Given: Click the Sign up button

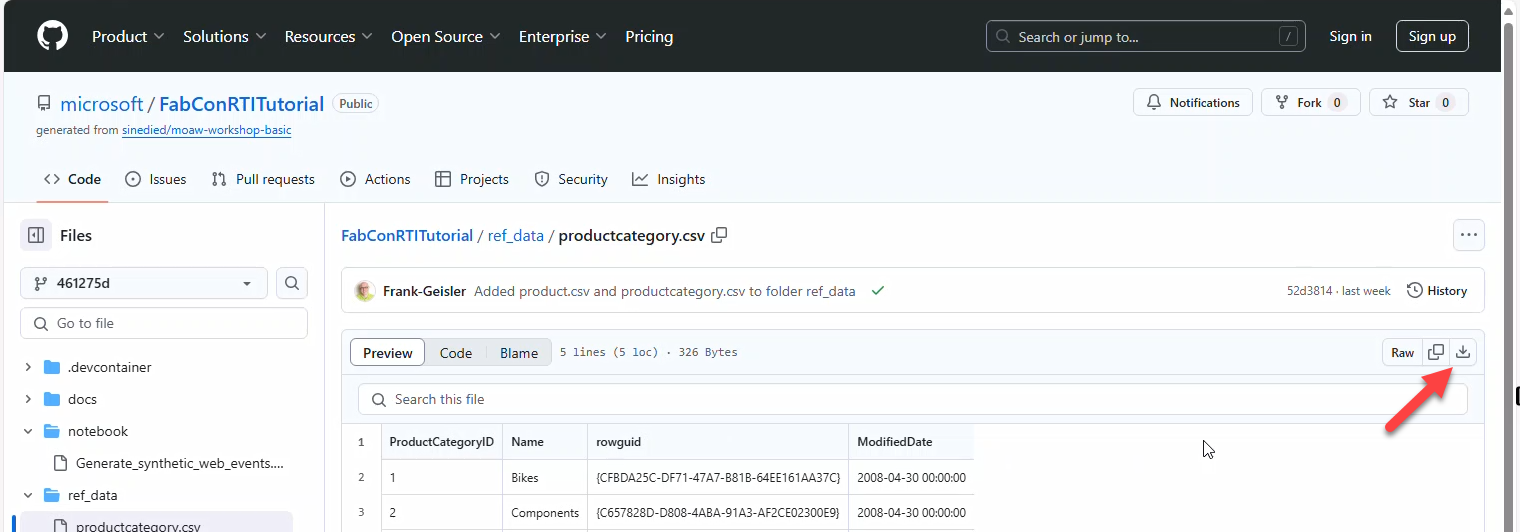Looking at the screenshot, I should (x=1432, y=36).
